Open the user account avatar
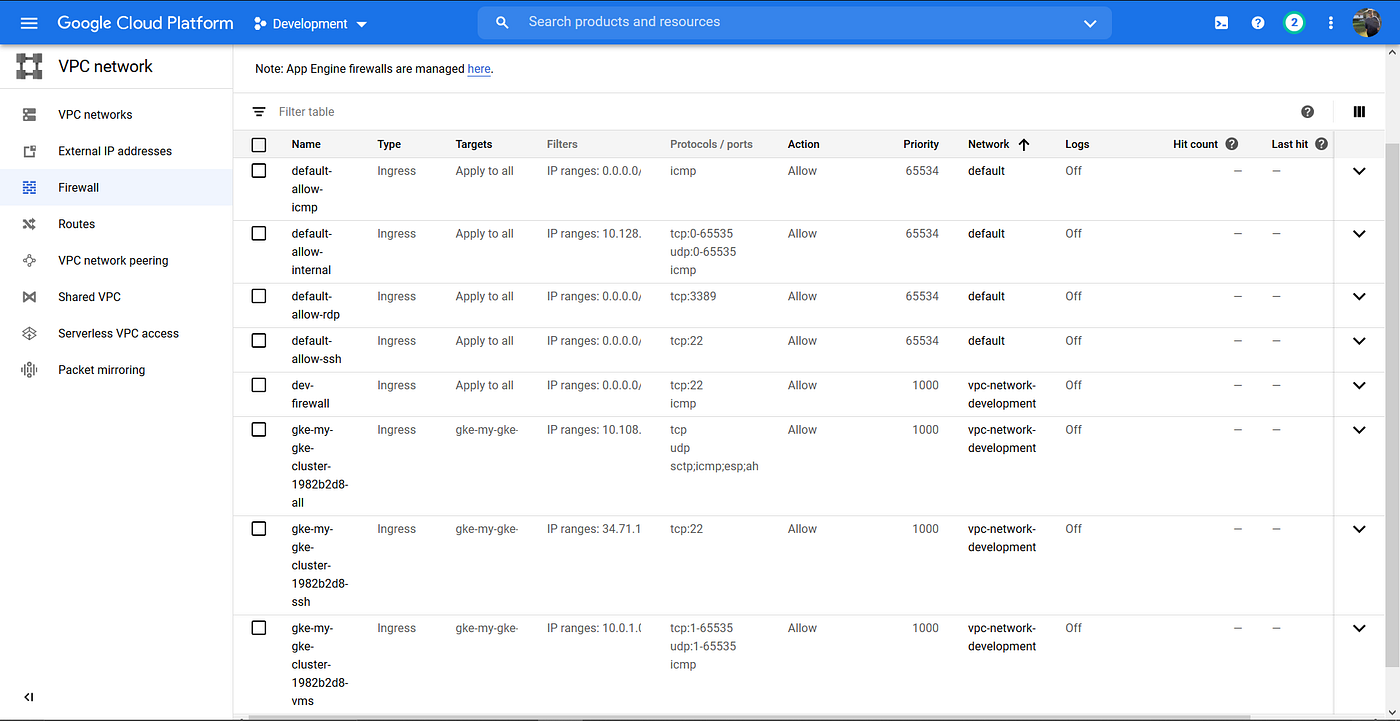 [1366, 22]
